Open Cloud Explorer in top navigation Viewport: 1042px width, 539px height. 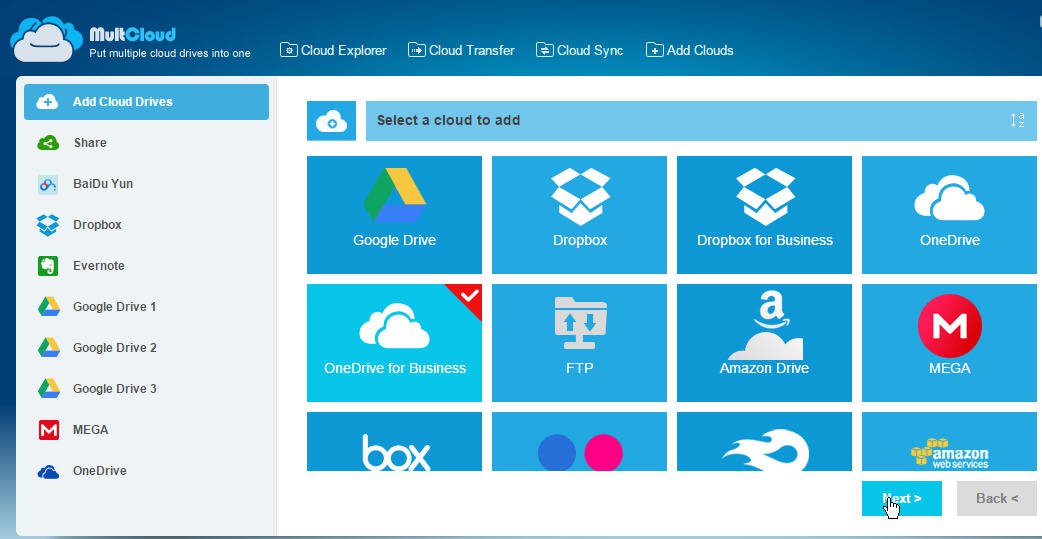tap(334, 50)
